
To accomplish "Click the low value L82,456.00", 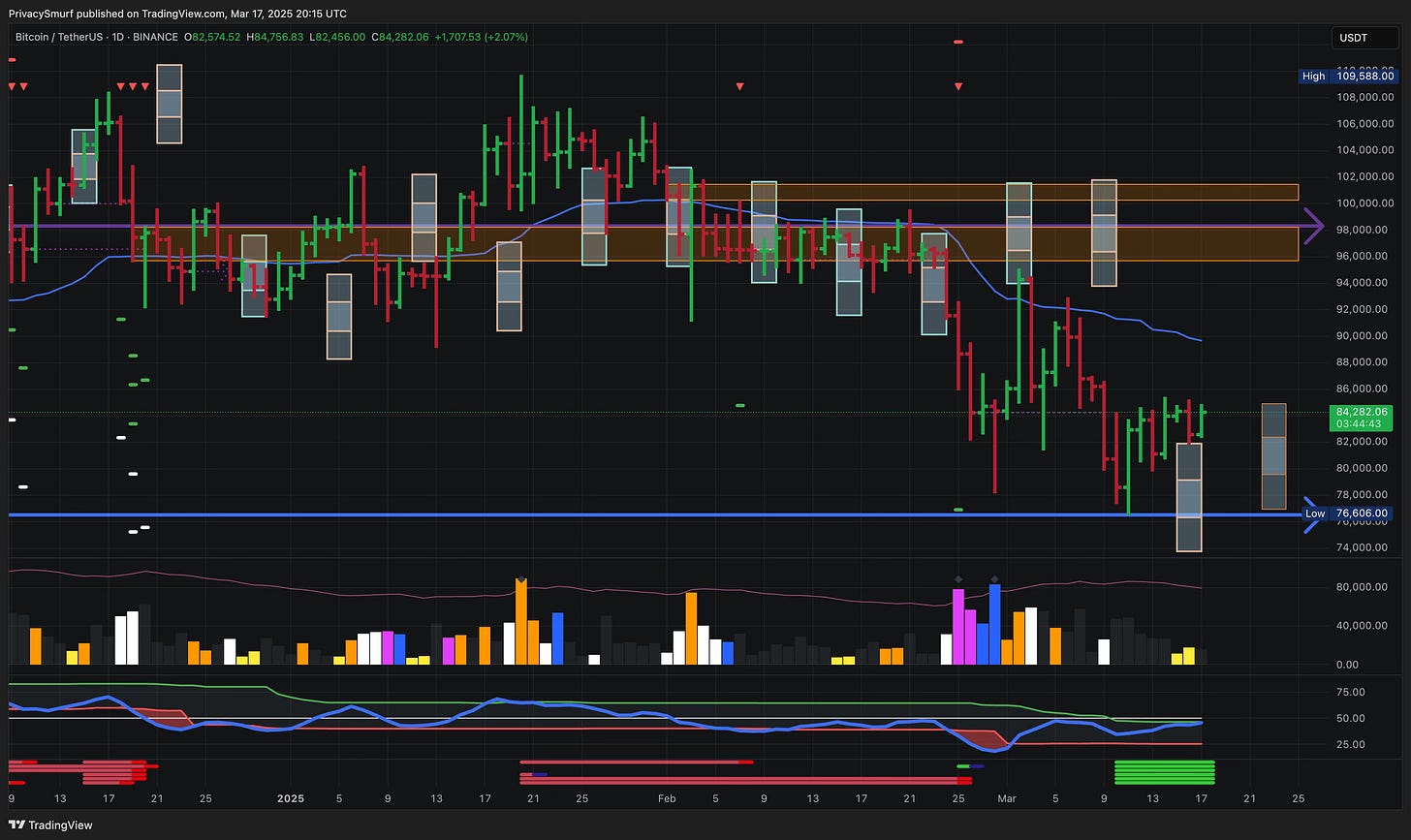I will click(339, 37).
